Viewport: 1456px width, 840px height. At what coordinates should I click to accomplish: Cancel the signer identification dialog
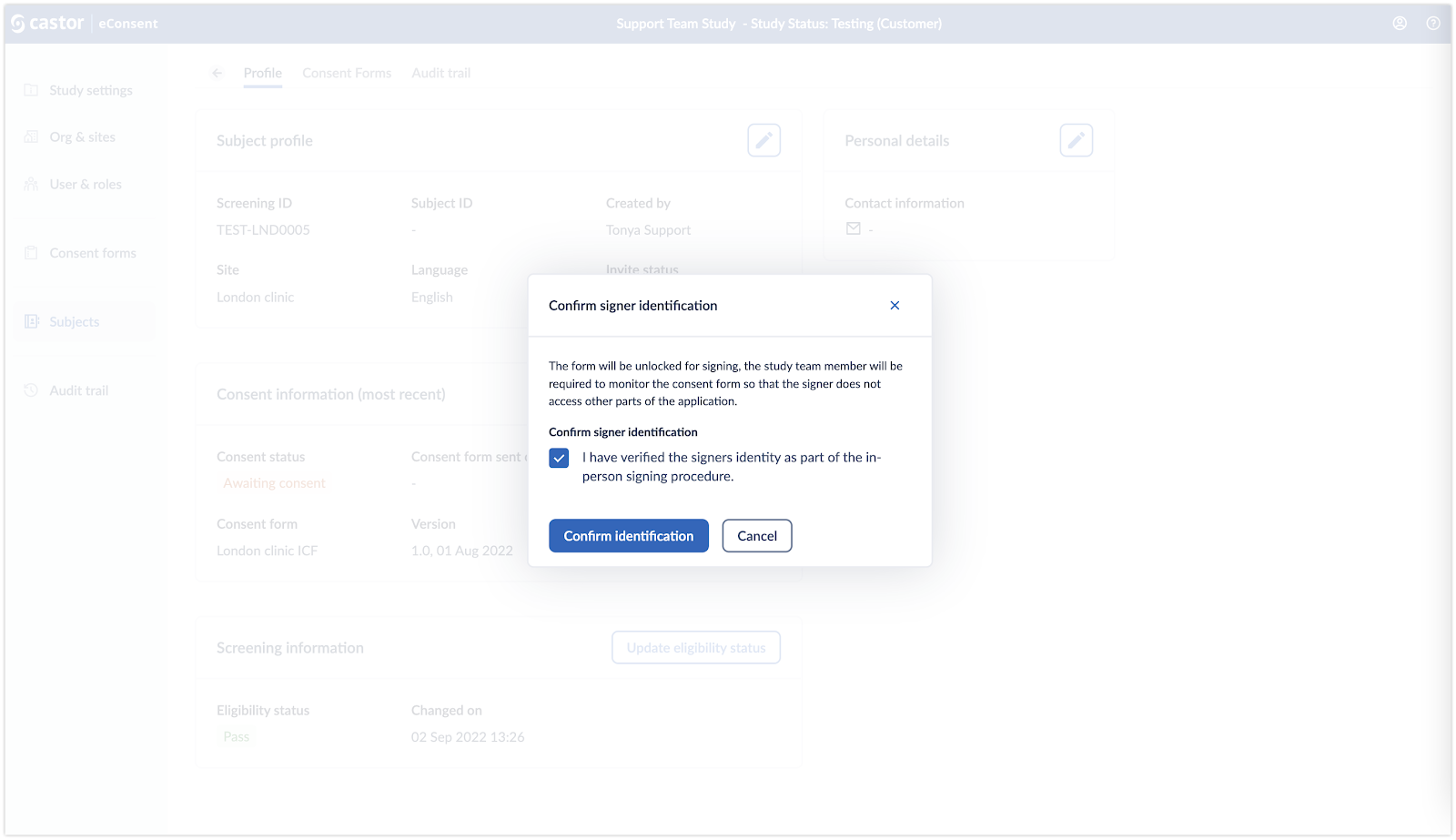(757, 536)
